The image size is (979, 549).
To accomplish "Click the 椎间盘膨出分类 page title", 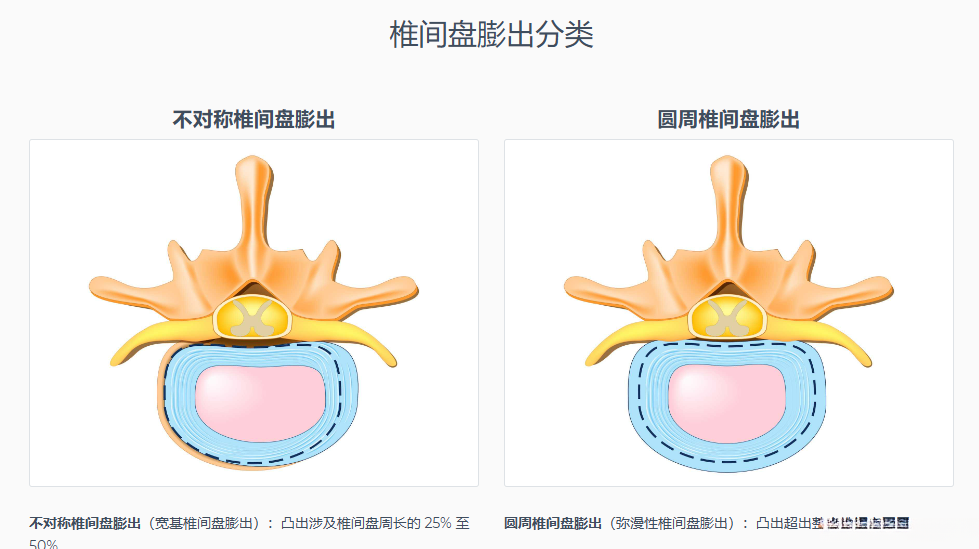I will coord(491,34).
